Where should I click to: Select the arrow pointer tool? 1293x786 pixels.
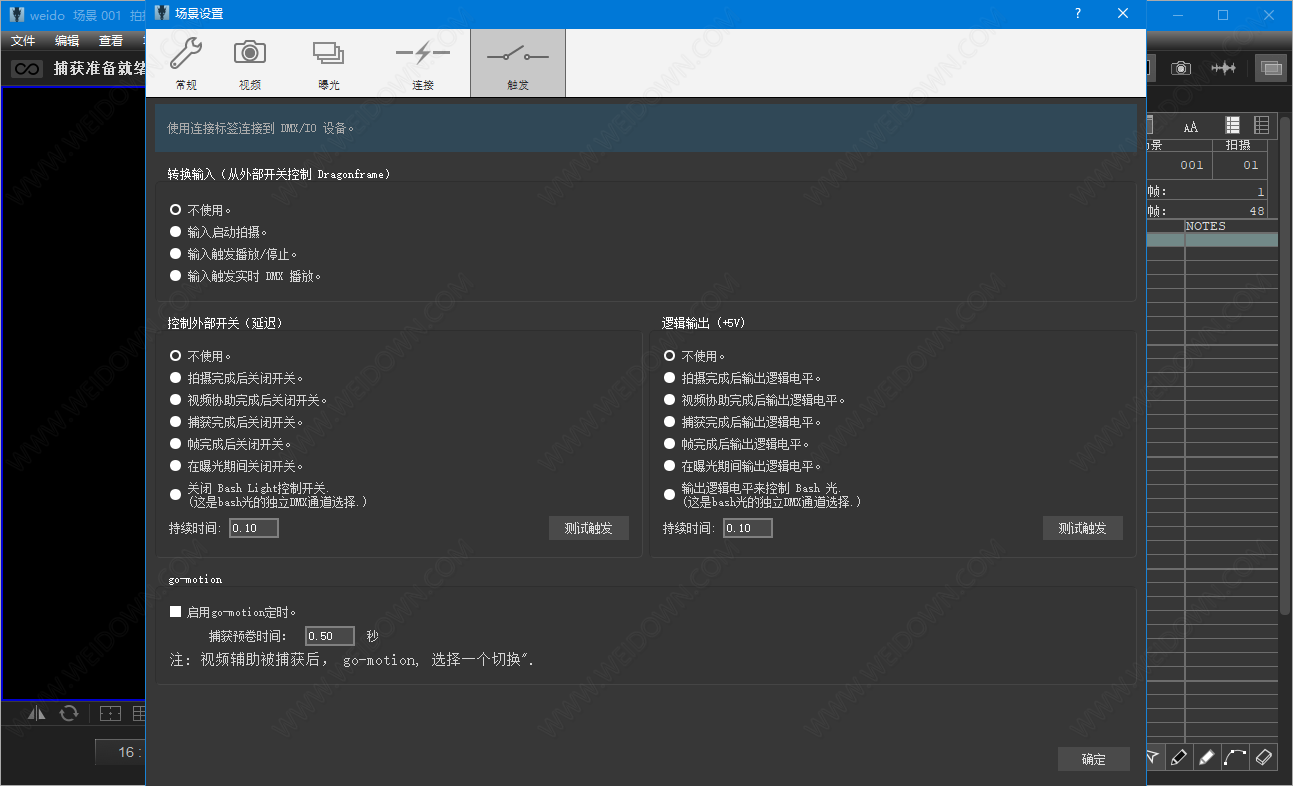click(1153, 757)
